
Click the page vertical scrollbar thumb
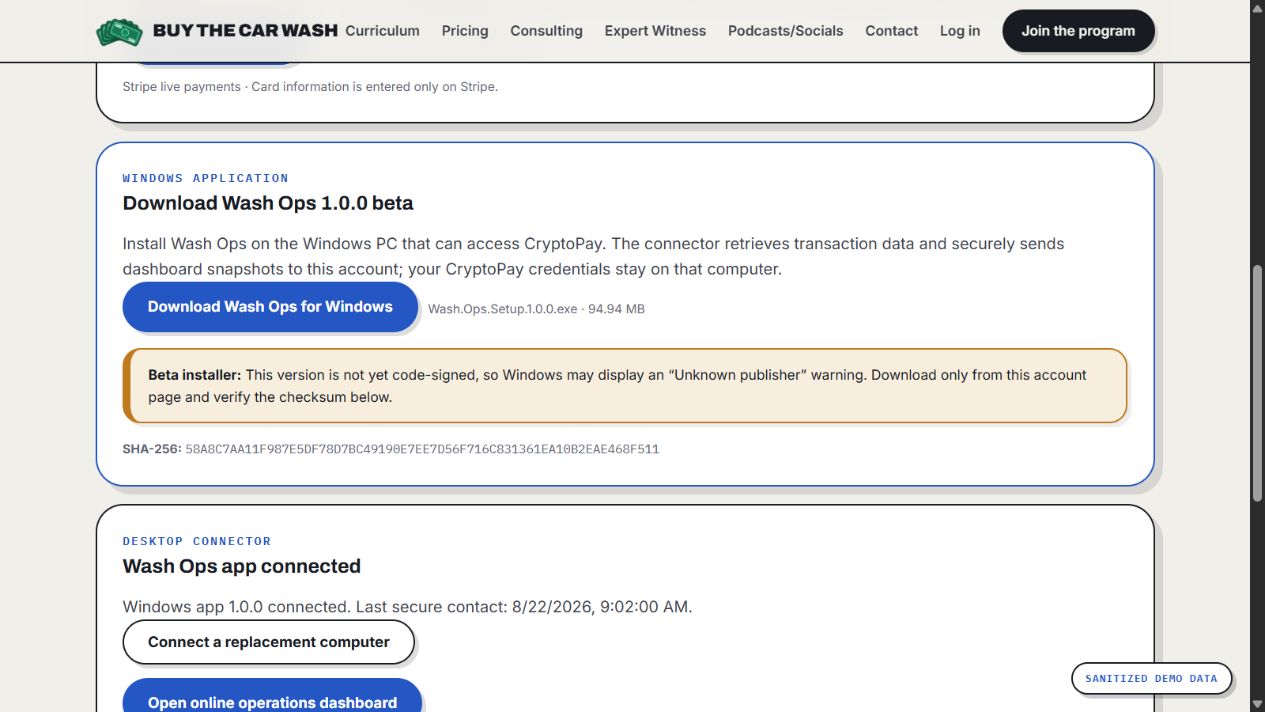pyautogui.click(x=1257, y=383)
